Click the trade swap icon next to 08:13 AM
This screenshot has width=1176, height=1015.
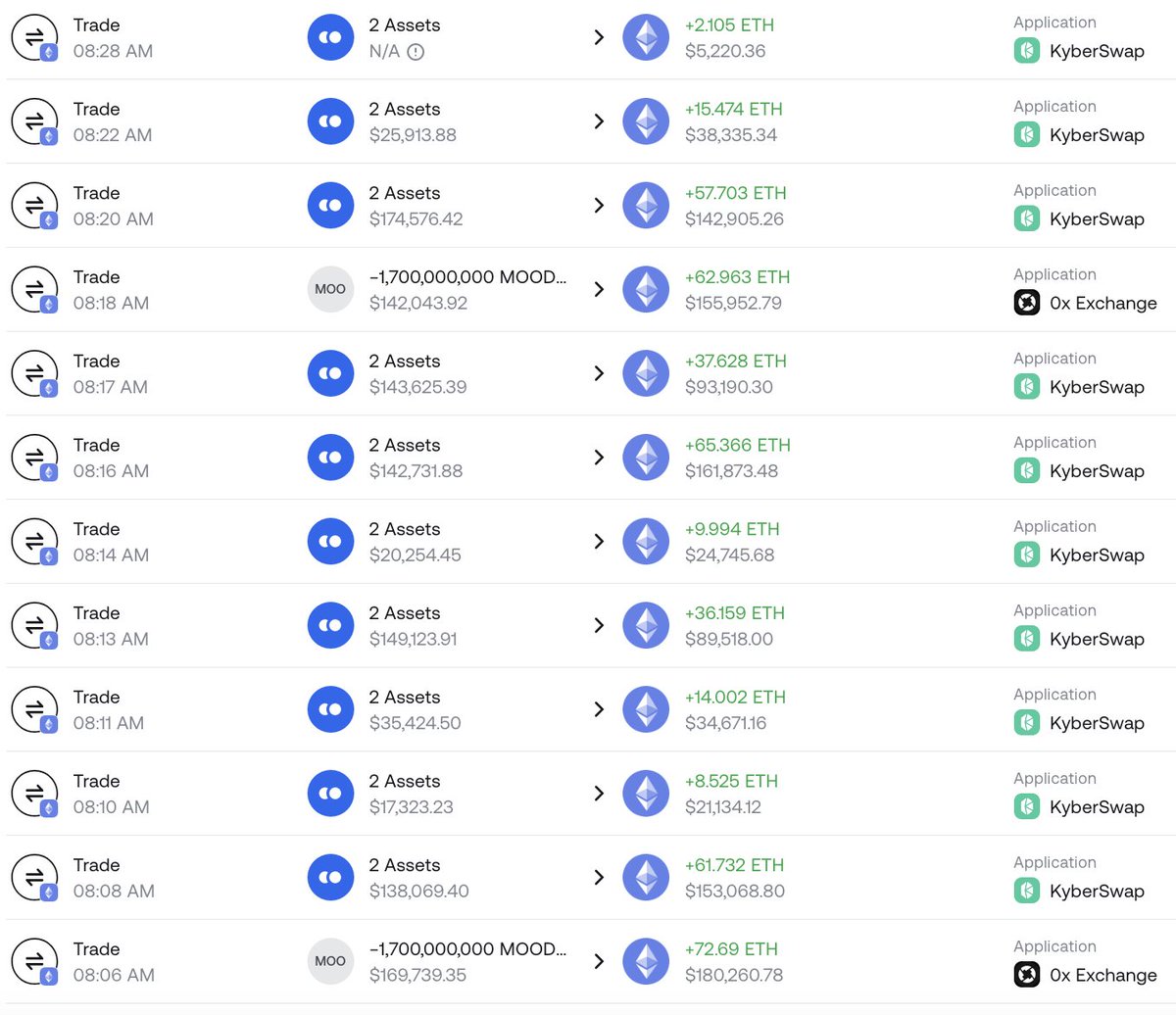click(34, 625)
